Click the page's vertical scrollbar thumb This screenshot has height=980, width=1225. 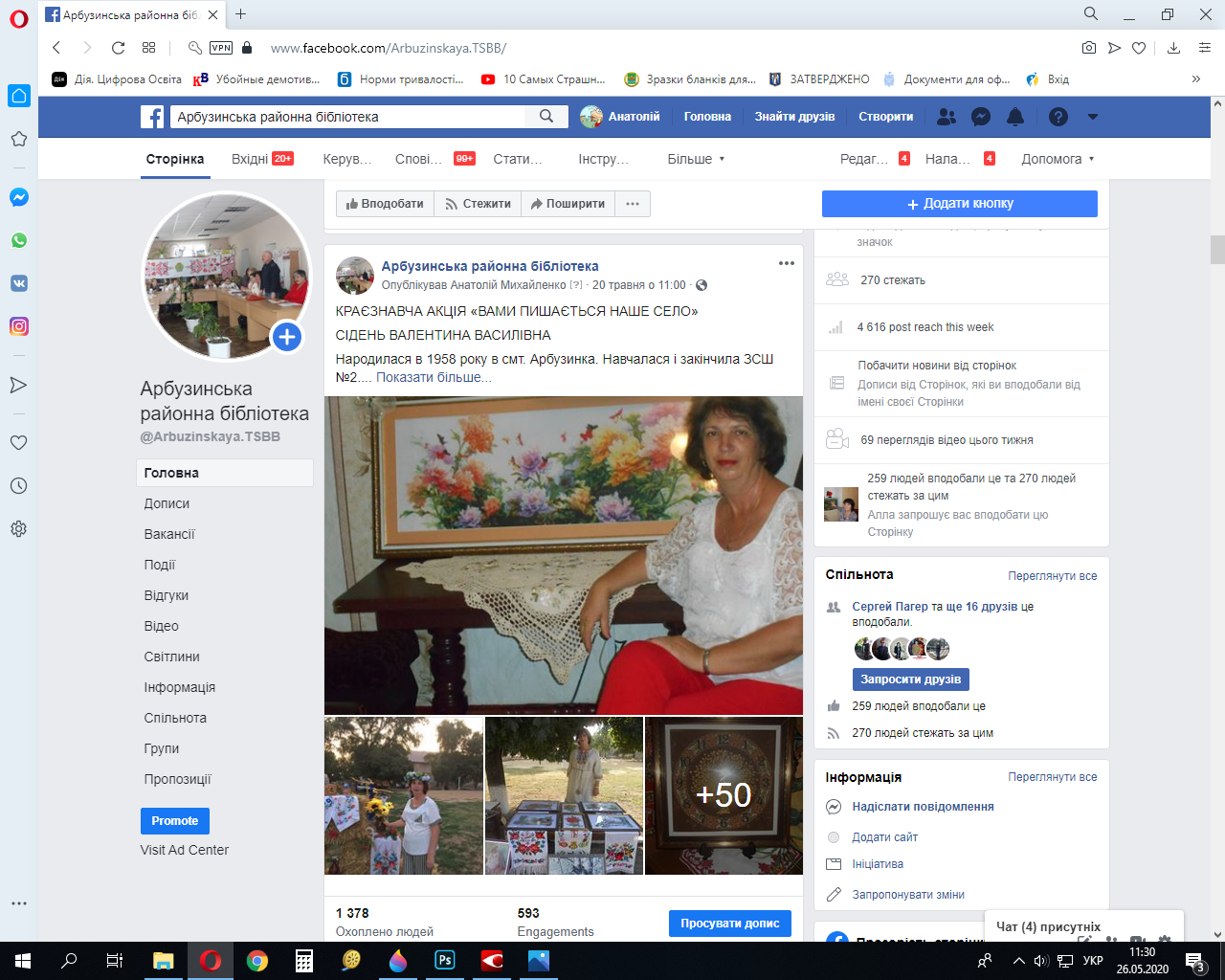pyautogui.click(x=1217, y=249)
